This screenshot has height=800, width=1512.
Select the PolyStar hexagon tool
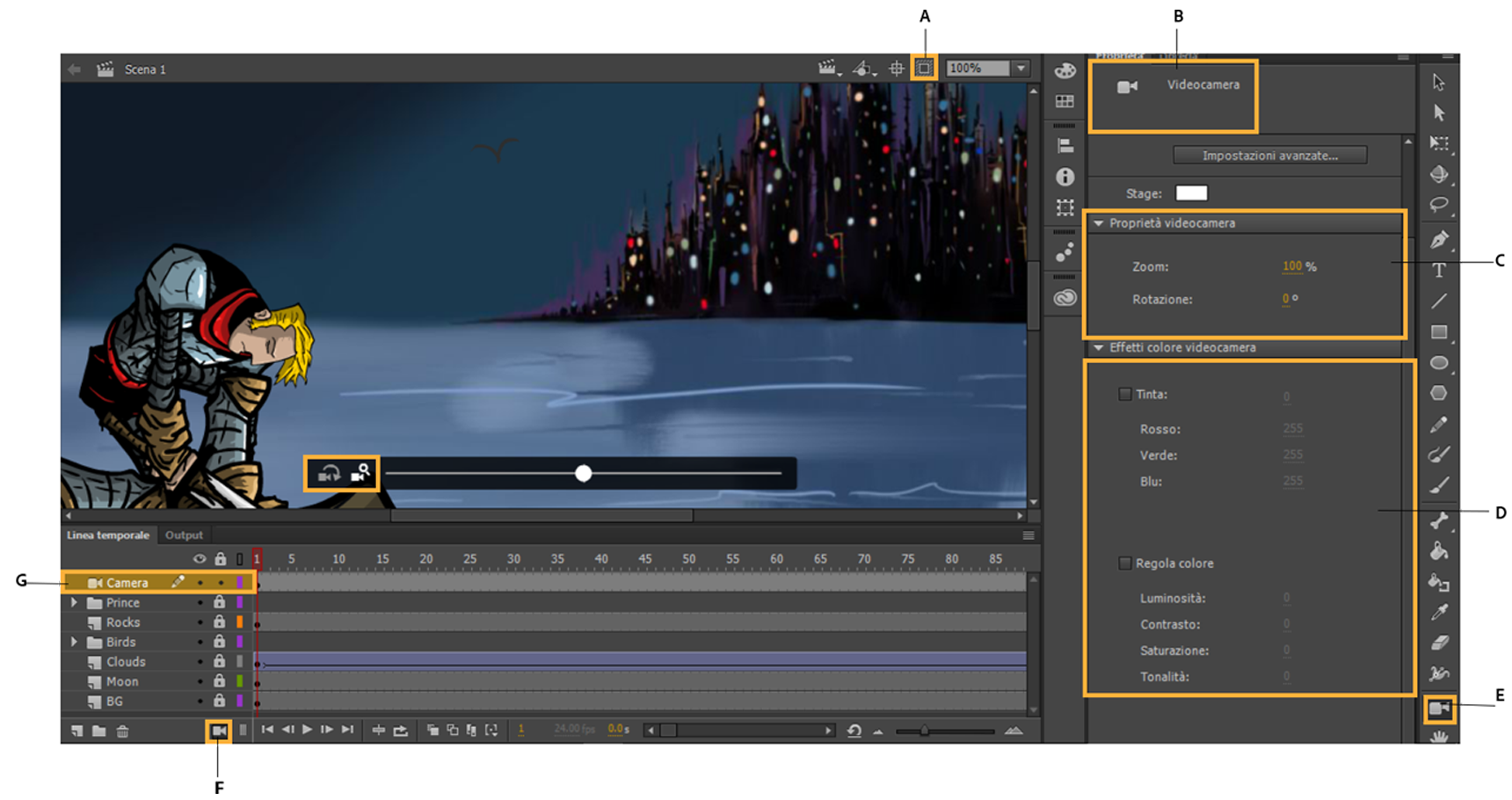[x=1439, y=394]
